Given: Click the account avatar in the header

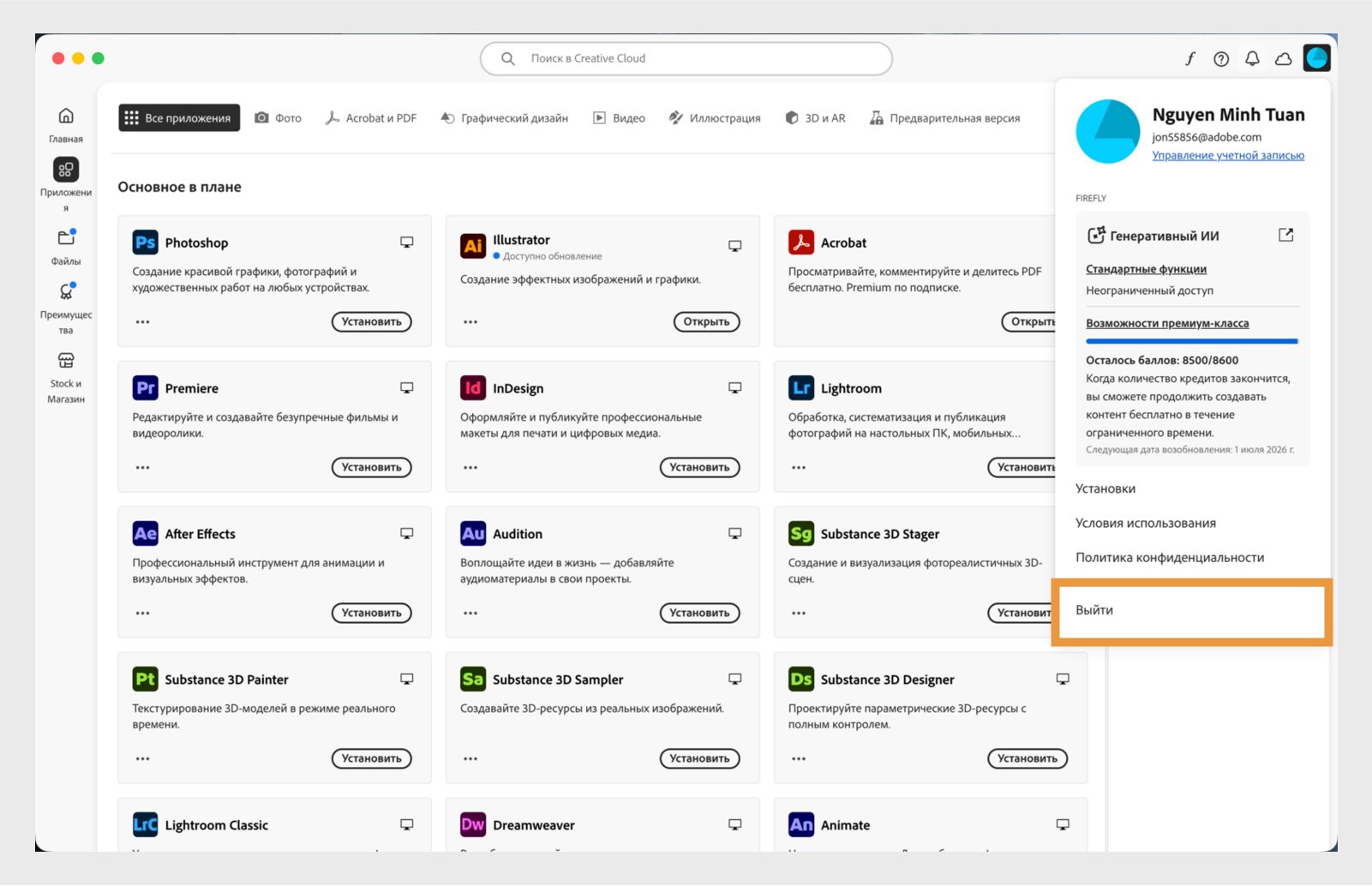Looking at the screenshot, I should 1316,58.
